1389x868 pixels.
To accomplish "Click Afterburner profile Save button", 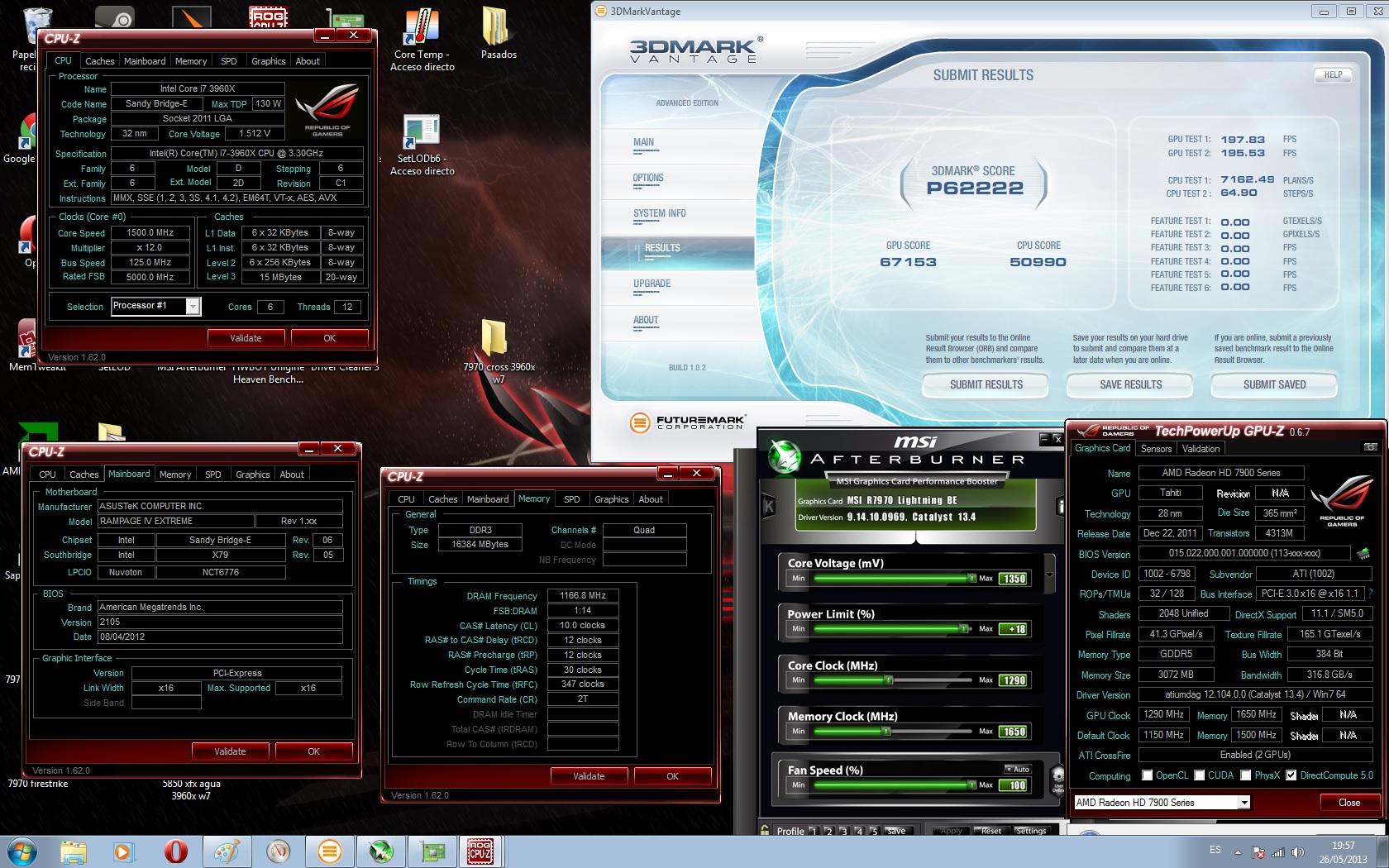I will 895,831.
